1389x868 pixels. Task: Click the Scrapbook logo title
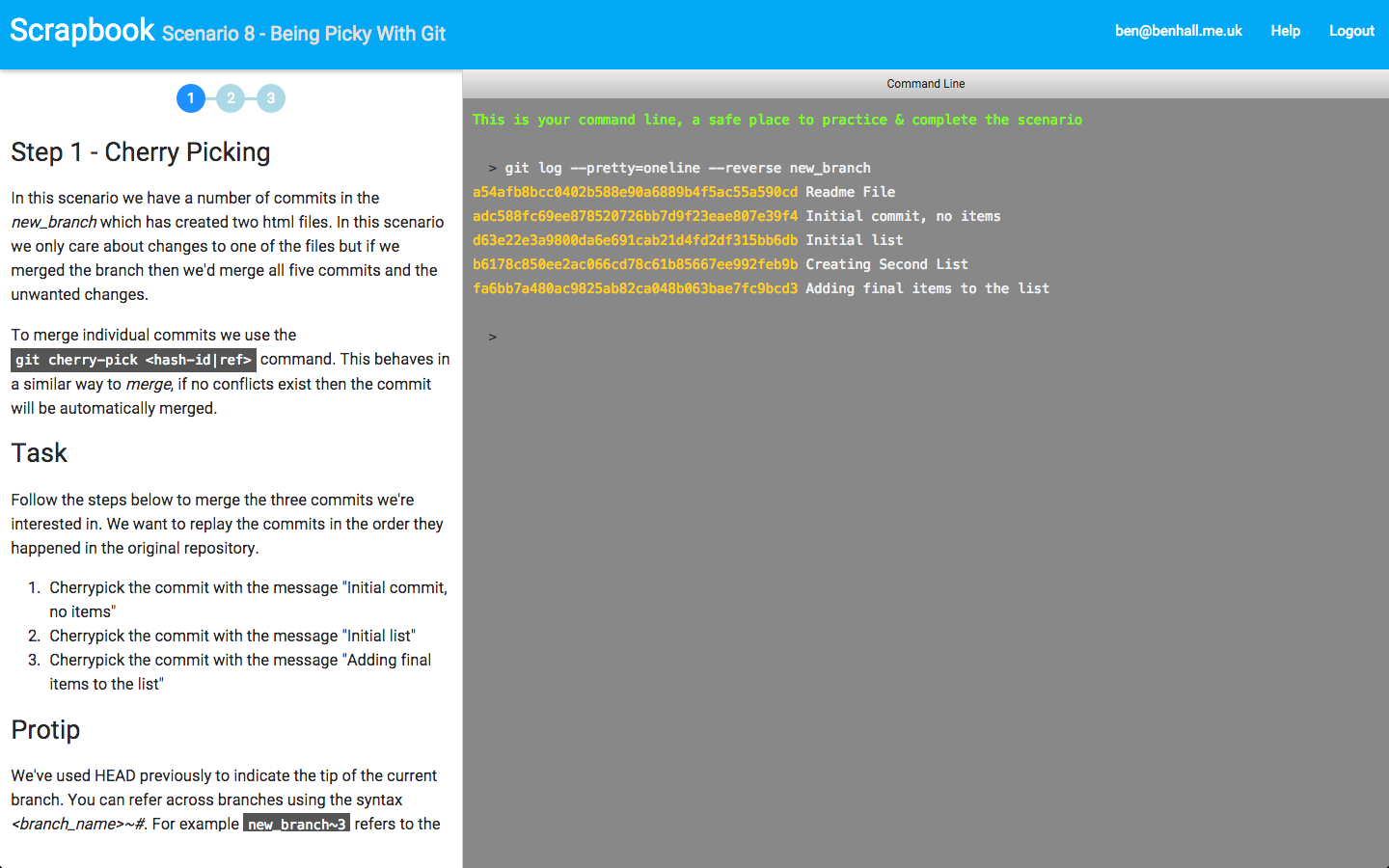82,31
